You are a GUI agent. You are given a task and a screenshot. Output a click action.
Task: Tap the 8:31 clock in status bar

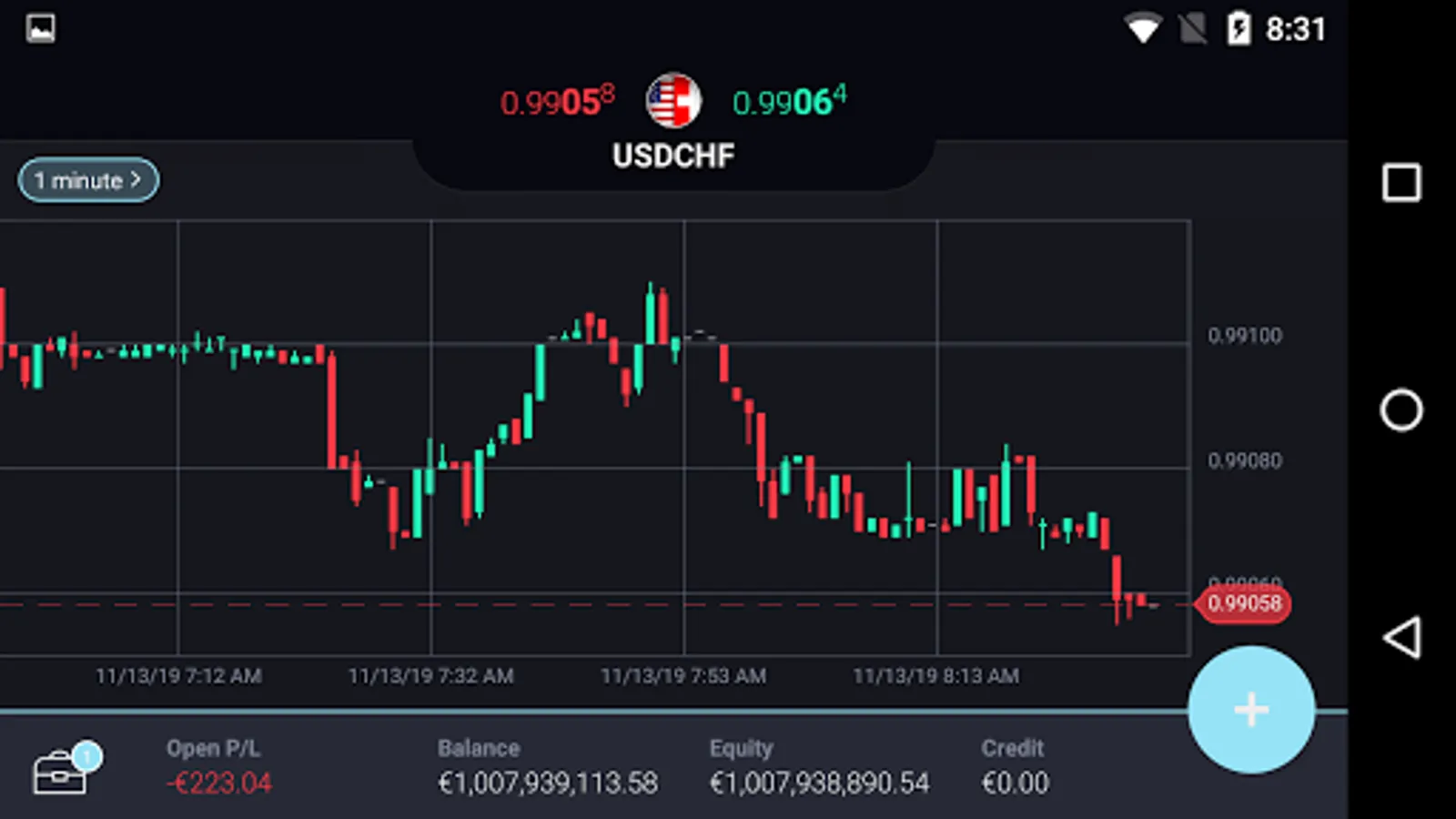[1296, 29]
